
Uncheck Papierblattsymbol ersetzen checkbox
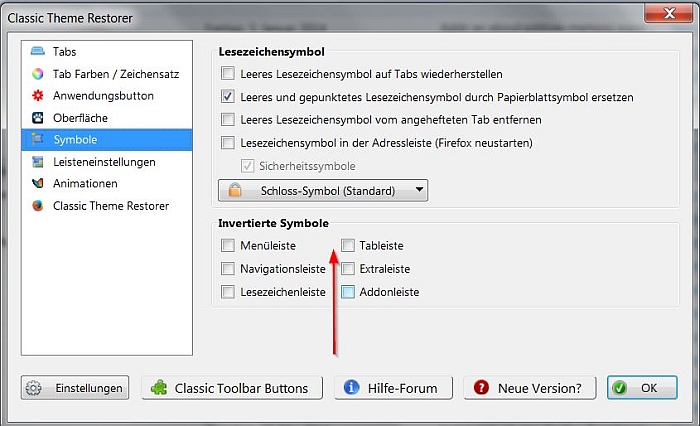pyautogui.click(x=229, y=97)
